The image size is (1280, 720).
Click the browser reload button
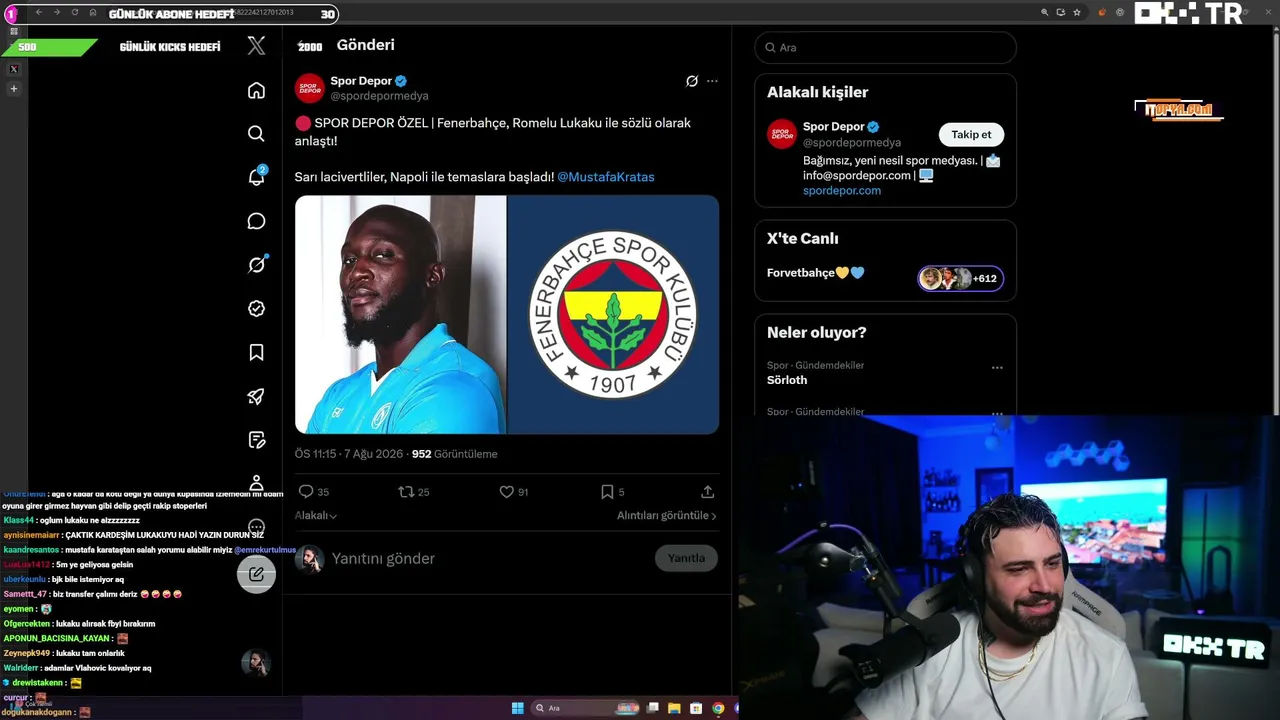coord(74,12)
